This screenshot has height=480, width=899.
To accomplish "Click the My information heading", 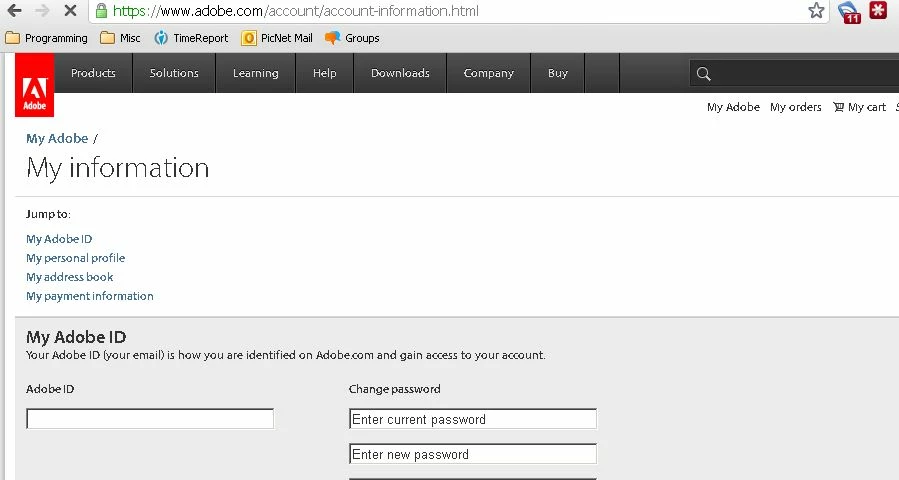I will tap(118, 168).
